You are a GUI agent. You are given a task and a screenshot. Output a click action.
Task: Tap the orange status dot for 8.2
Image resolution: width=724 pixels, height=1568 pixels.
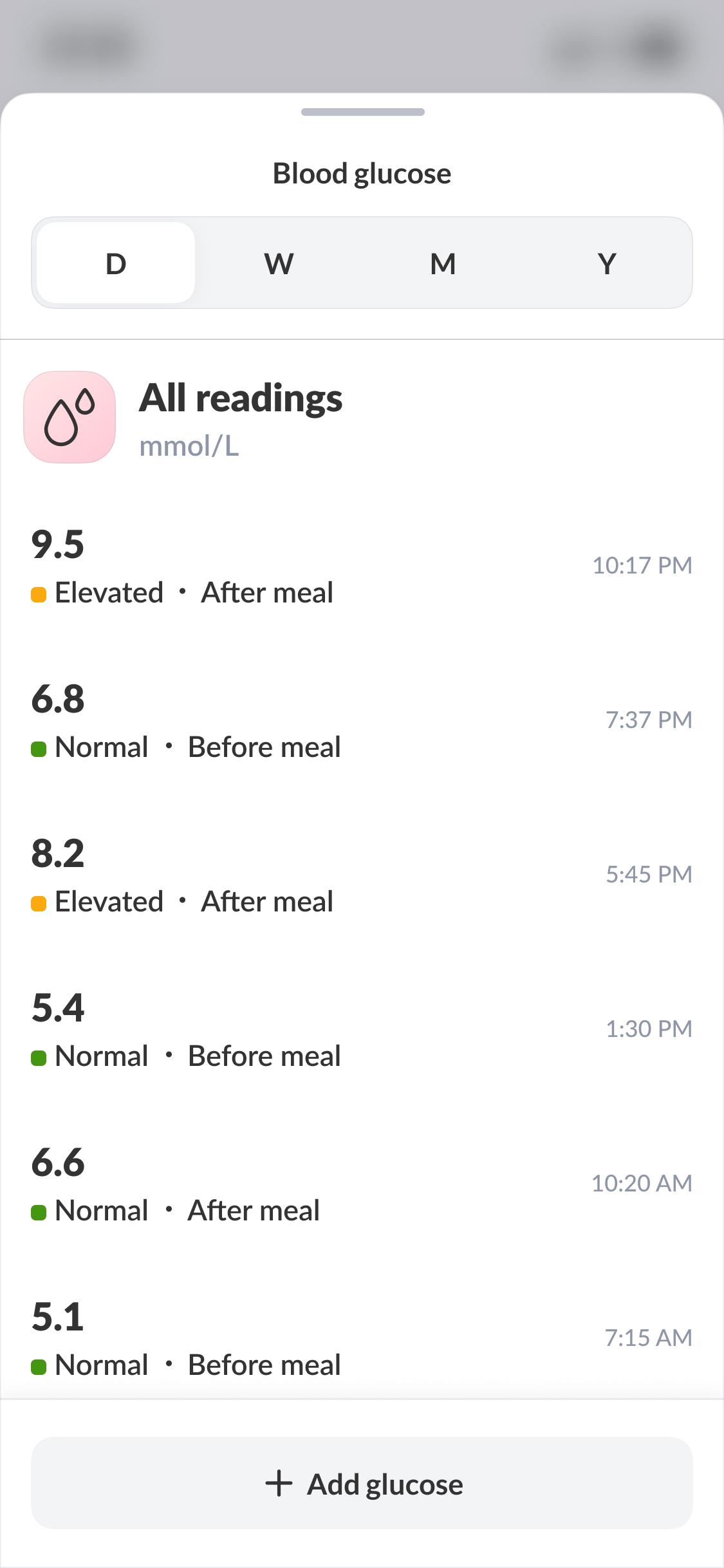coord(39,903)
